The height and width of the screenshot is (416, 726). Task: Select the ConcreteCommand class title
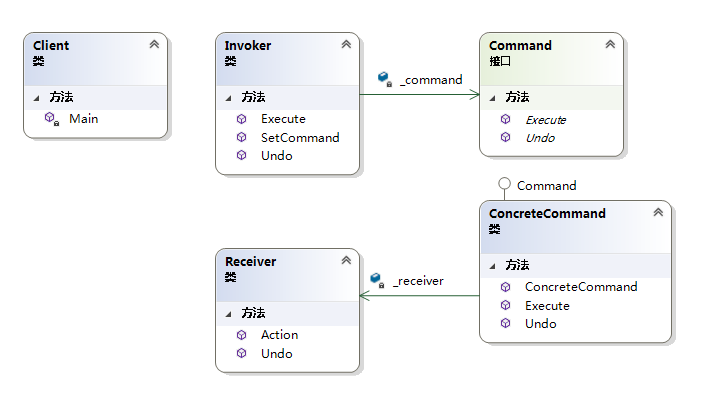pyautogui.click(x=547, y=213)
